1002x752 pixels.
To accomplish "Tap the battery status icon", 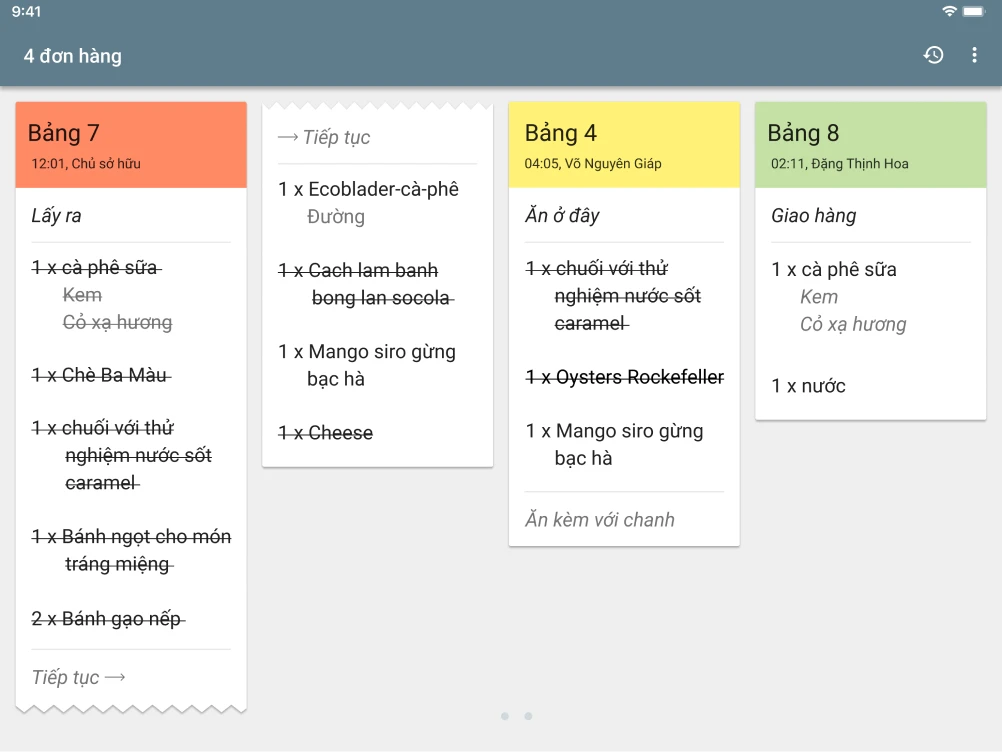I will [973, 11].
